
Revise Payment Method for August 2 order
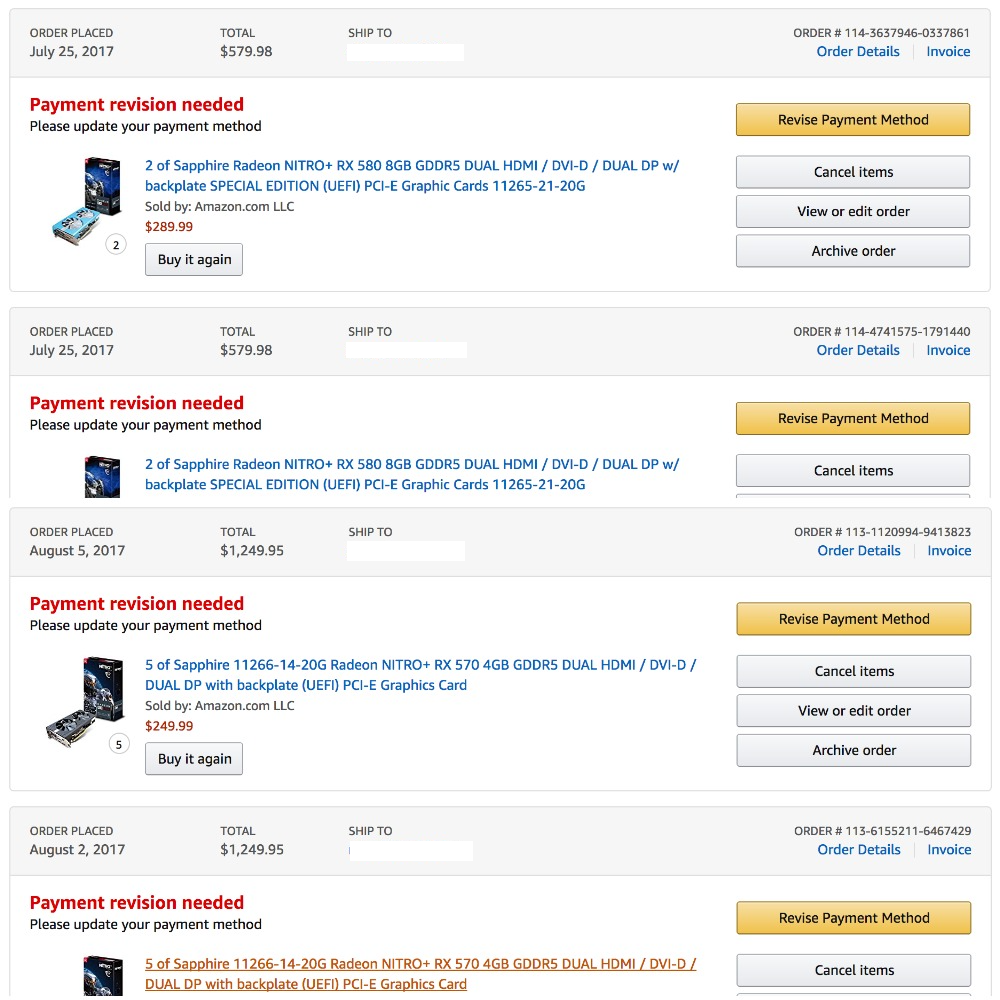coord(854,918)
